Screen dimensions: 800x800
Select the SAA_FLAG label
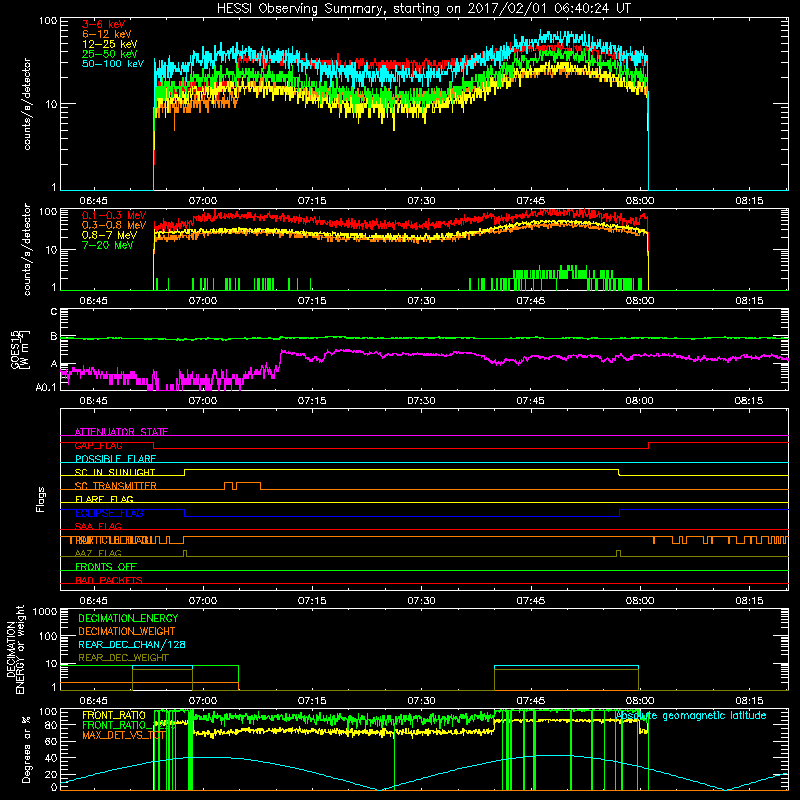click(x=98, y=526)
